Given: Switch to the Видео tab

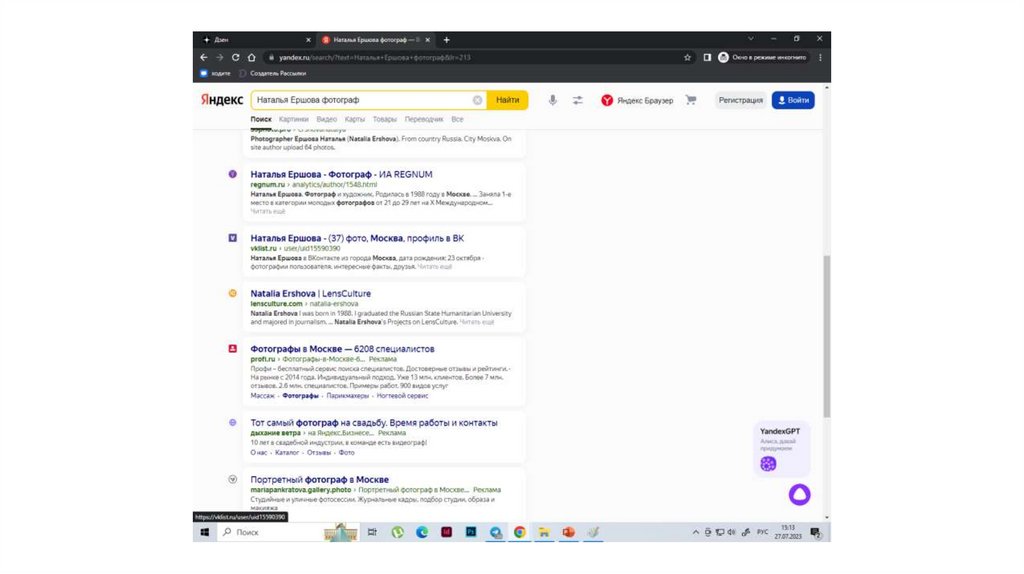Looking at the screenshot, I should (x=327, y=119).
